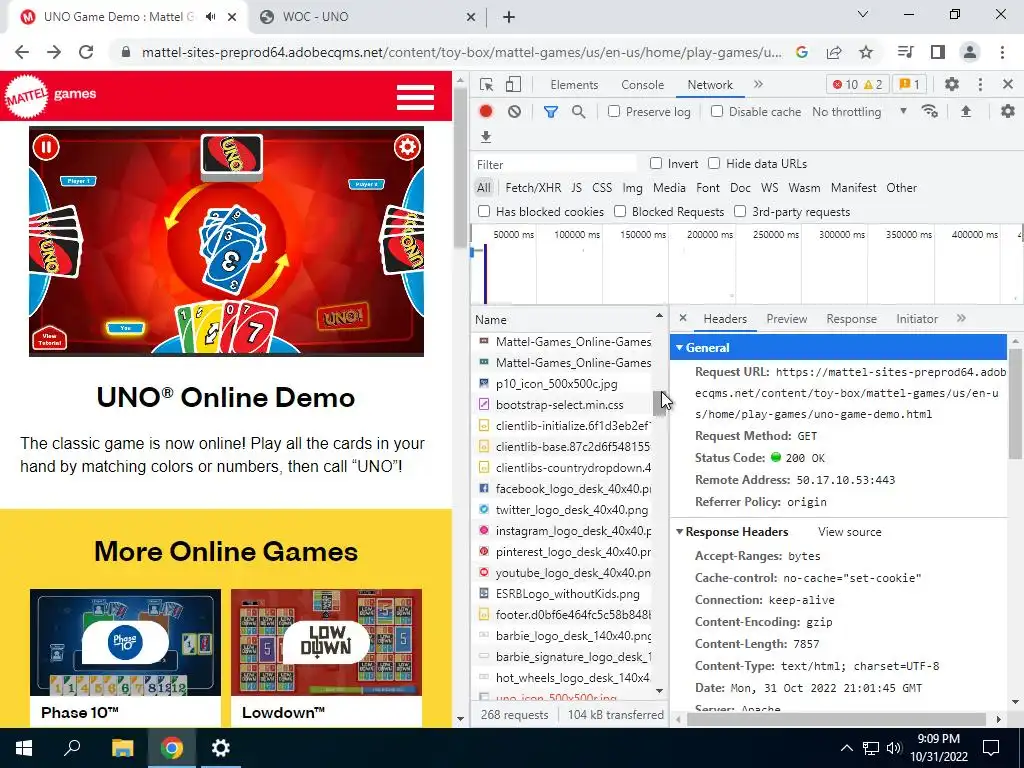Close the request details pane
Viewport: 1024px width, 768px height.
point(682,318)
